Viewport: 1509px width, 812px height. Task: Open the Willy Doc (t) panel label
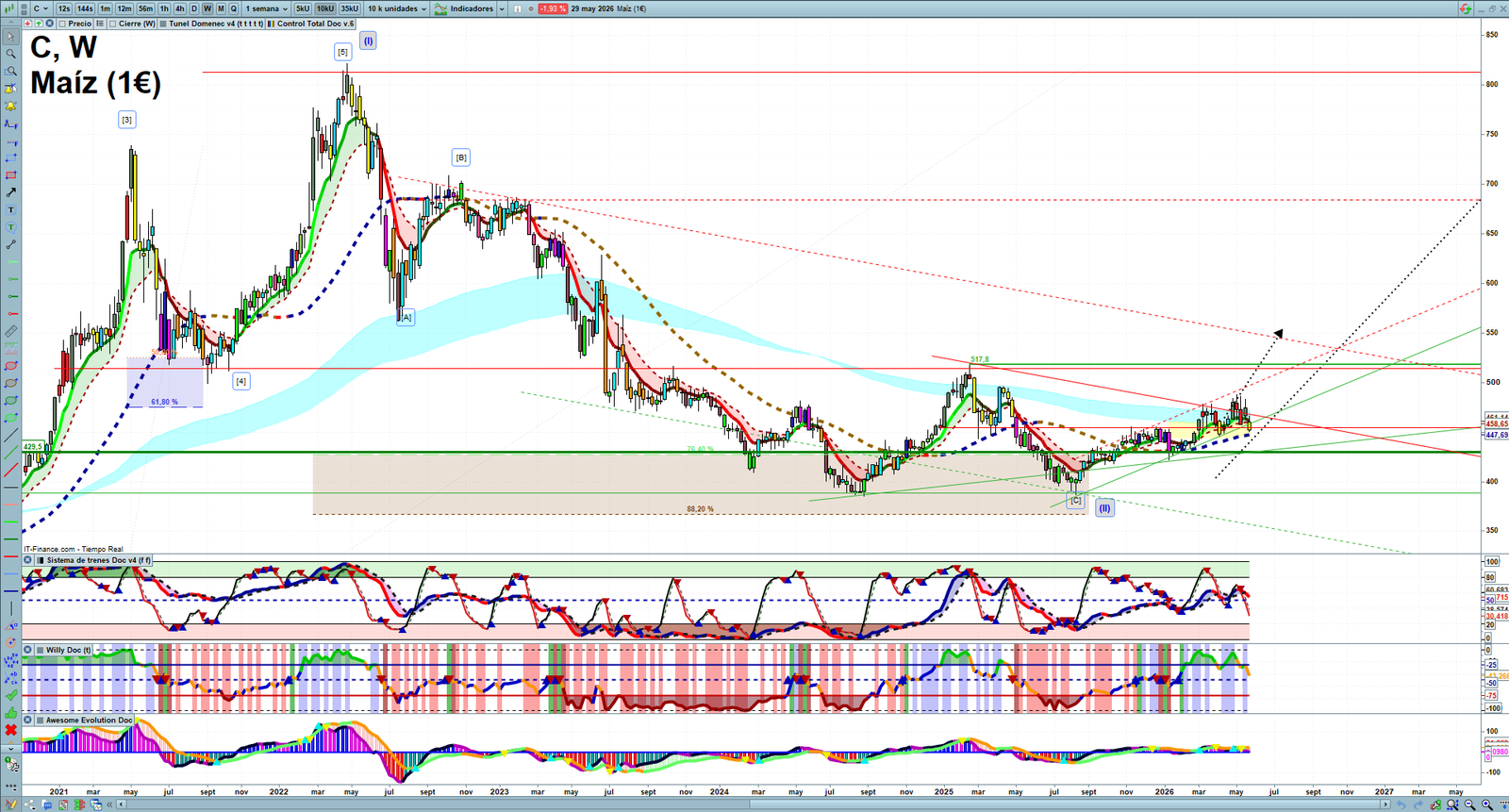coord(69,650)
